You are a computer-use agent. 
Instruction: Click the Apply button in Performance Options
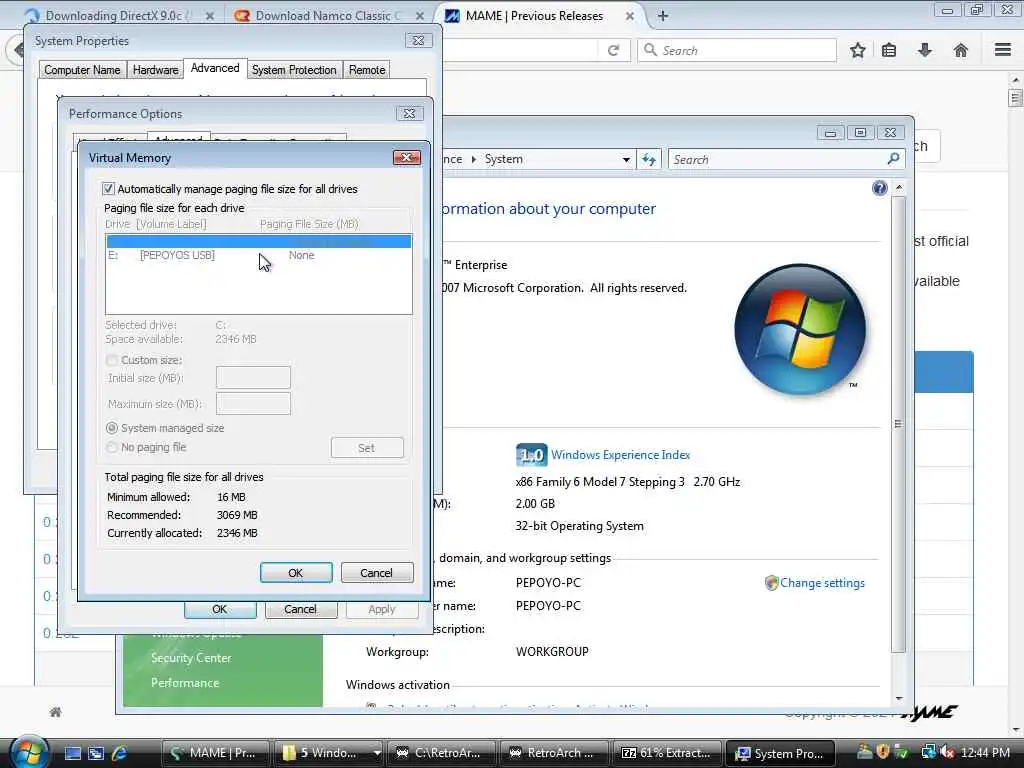pos(382,609)
